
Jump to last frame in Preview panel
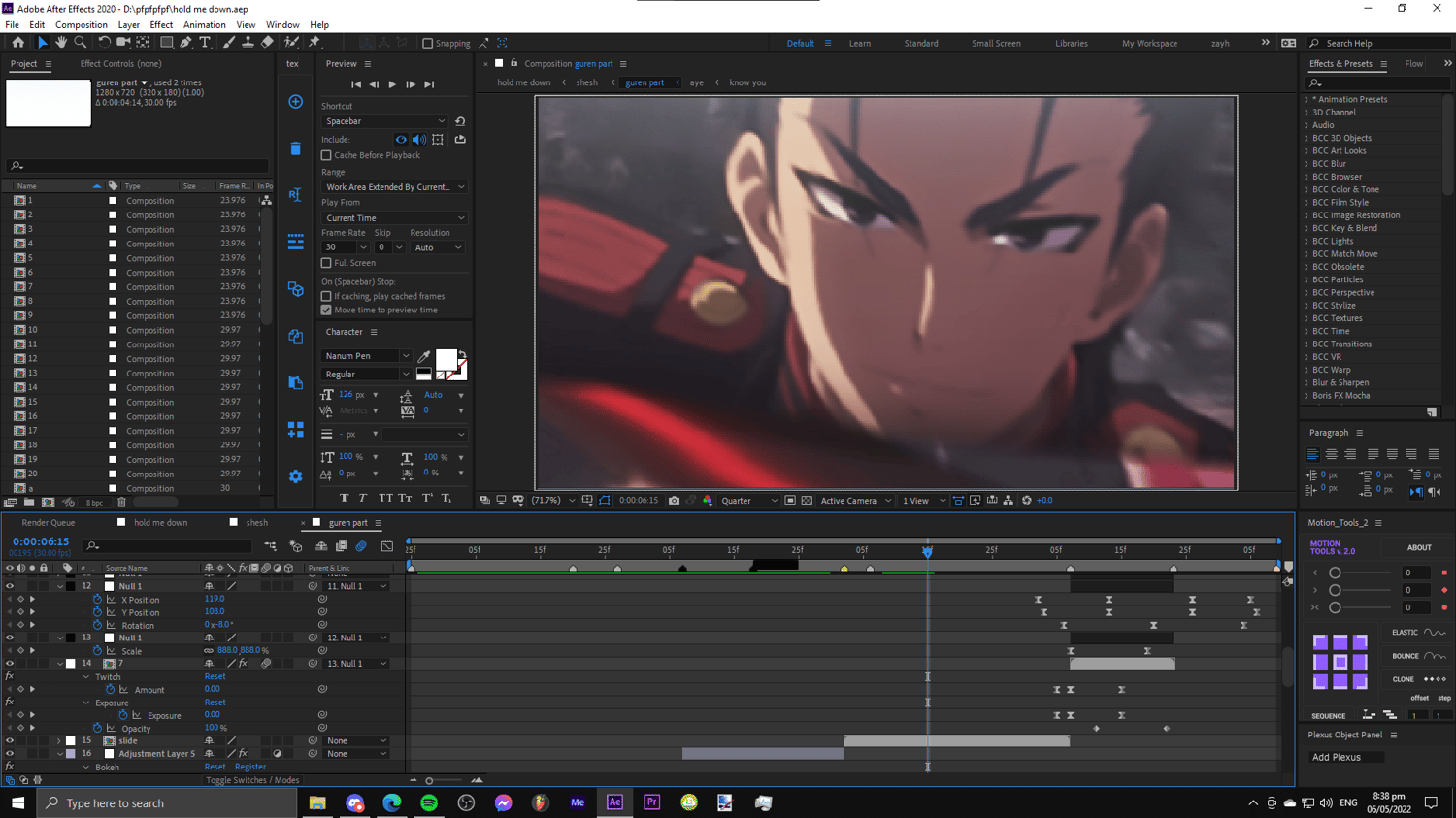point(429,84)
